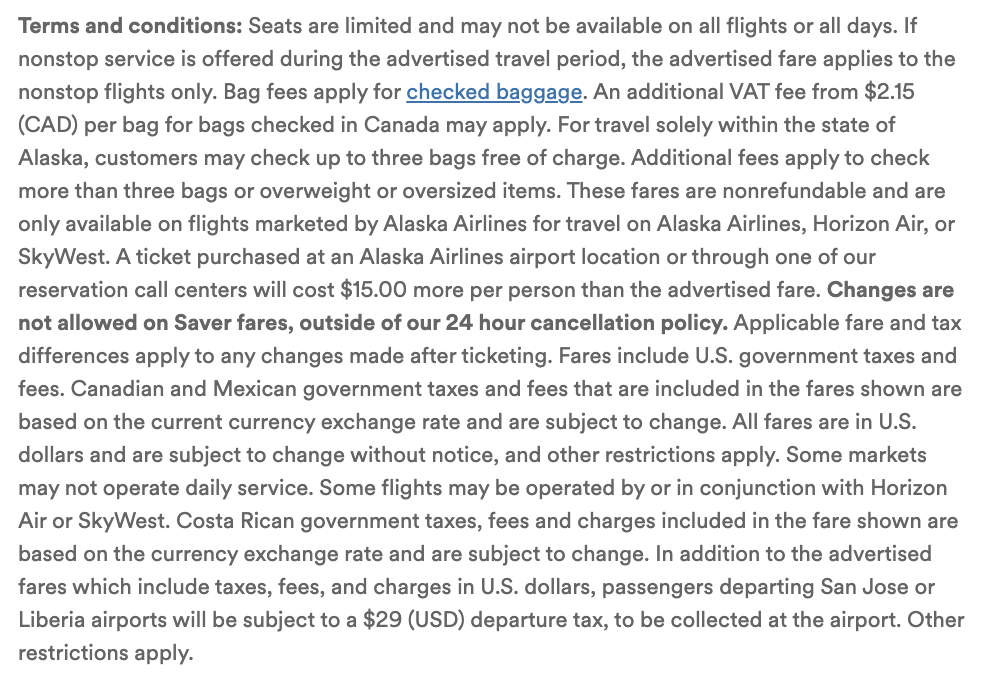Open the checked baggage link

pyautogui.click(x=494, y=93)
